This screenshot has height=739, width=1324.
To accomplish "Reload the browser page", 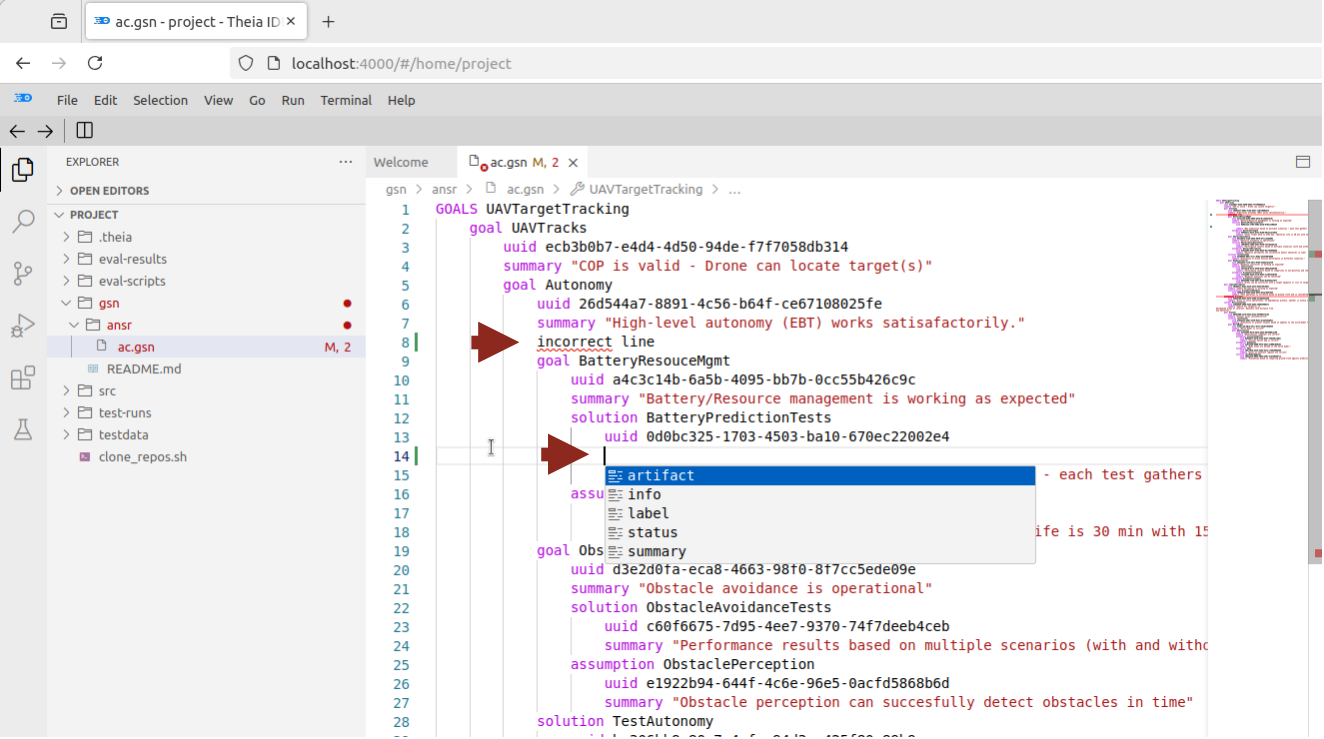I will click(x=95, y=63).
